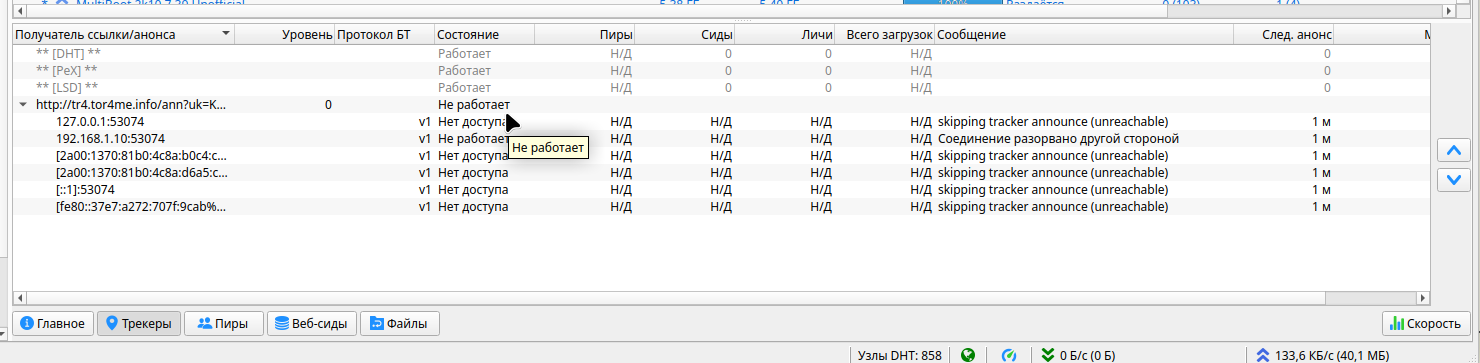The height and width of the screenshot is (363, 1480).
Task: Select the ** [DHT] ** row
Action: (x=721, y=53)
